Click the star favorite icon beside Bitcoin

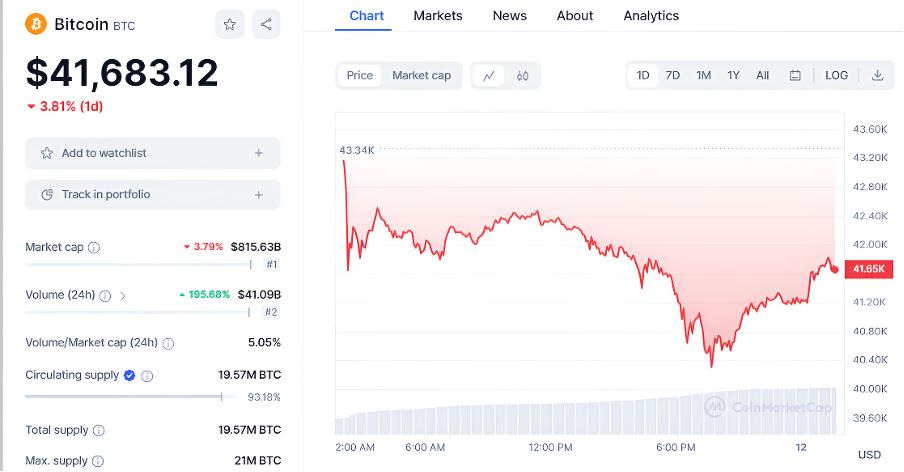(x=230, y=24)
